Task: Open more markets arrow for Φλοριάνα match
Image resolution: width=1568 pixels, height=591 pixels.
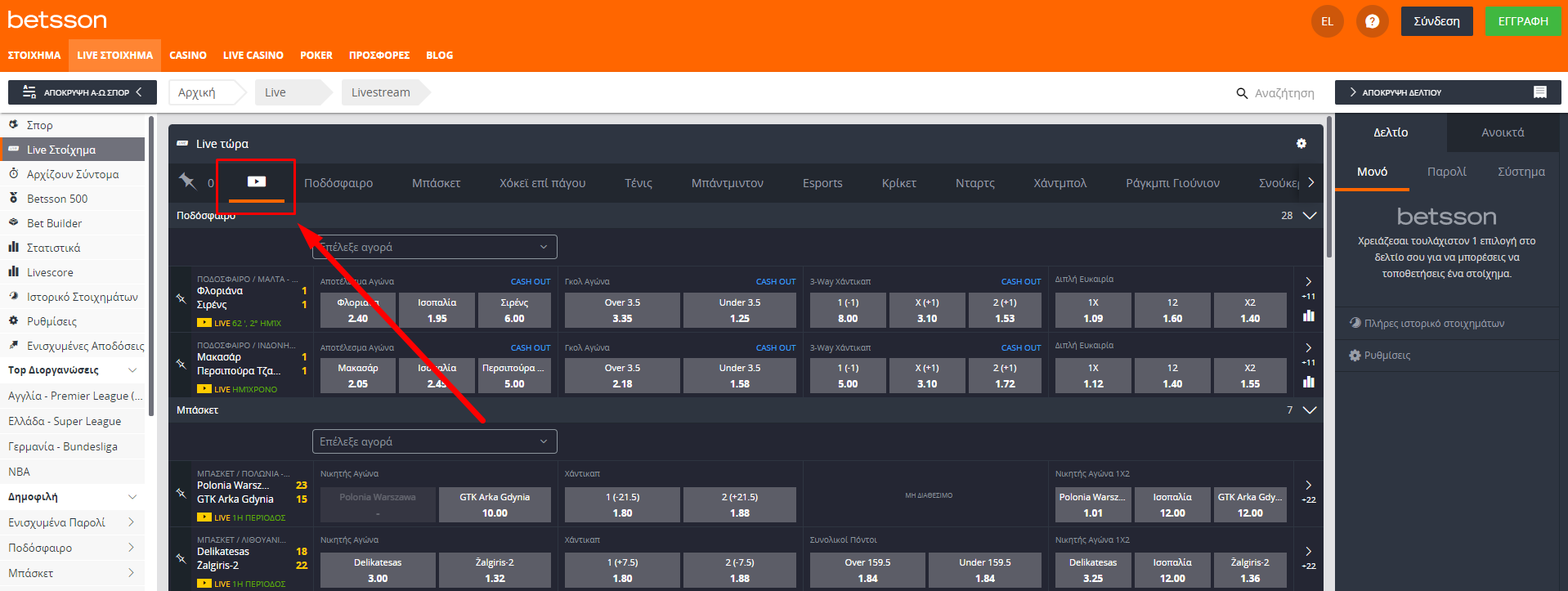Action: click(x=1308, y=281)
